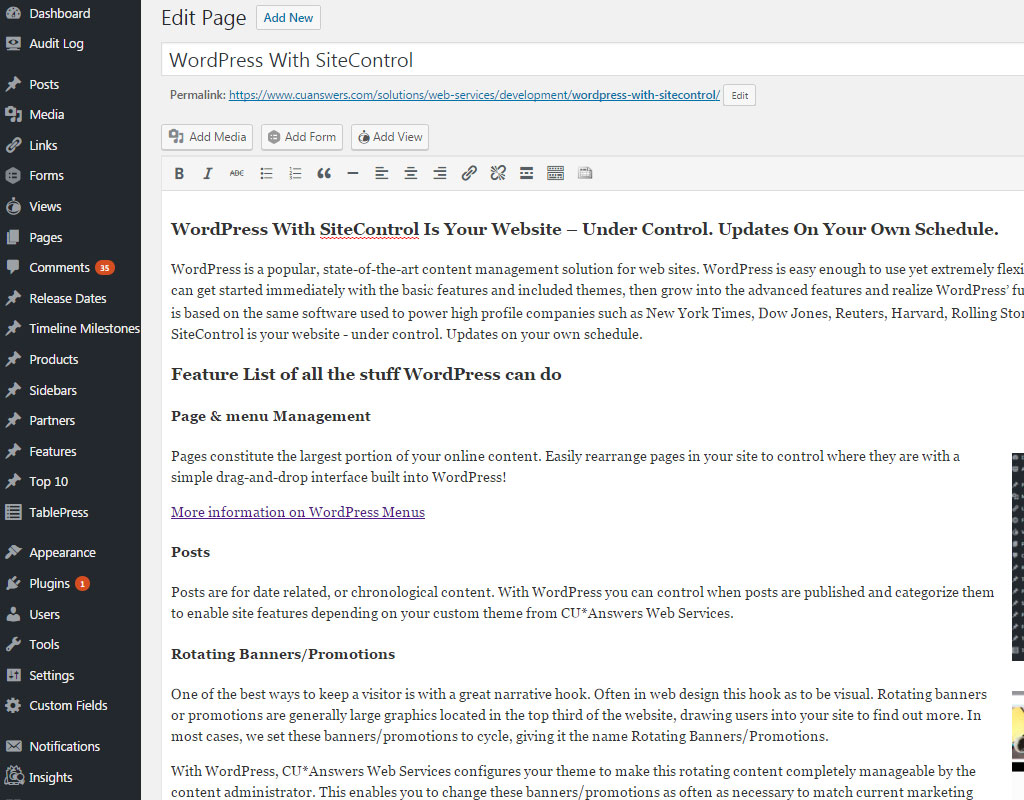1024x800 pixels.
Task: Center align the text
Action: pos(410,174)
